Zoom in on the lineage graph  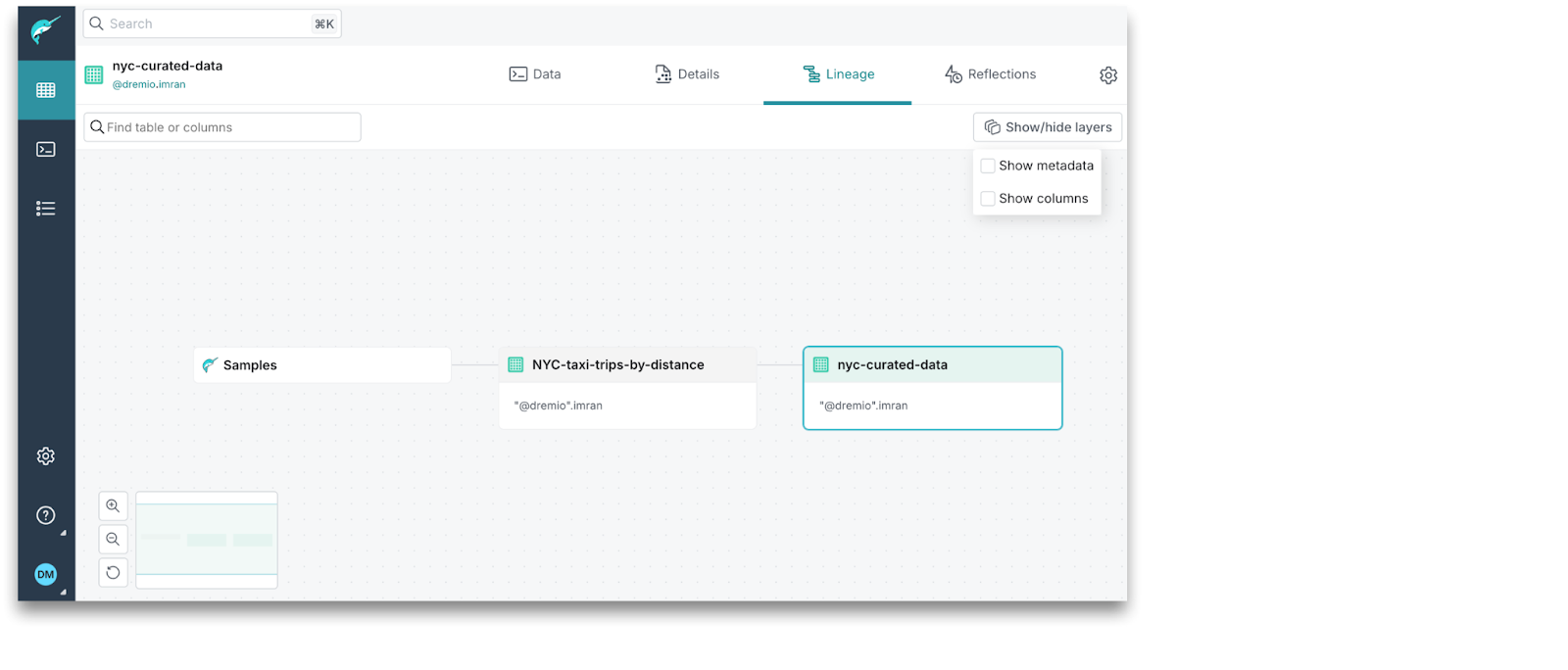point(114,506)
